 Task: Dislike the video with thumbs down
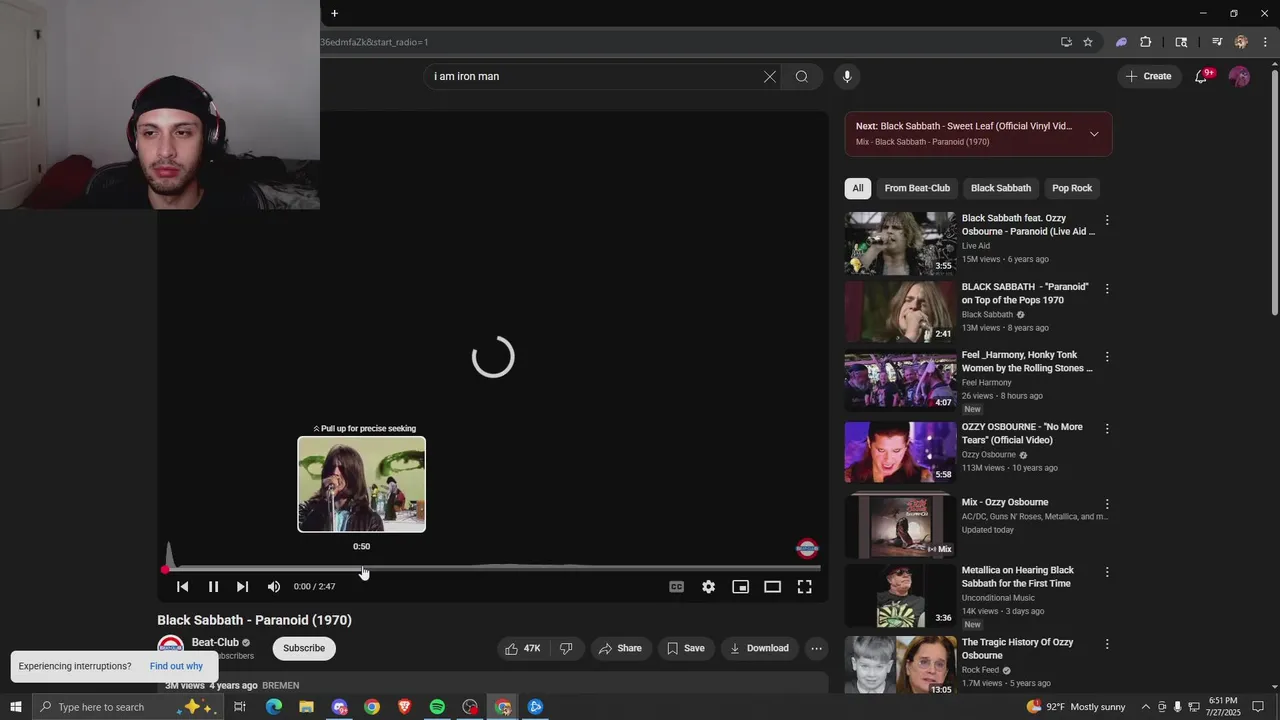pos(566,648)
